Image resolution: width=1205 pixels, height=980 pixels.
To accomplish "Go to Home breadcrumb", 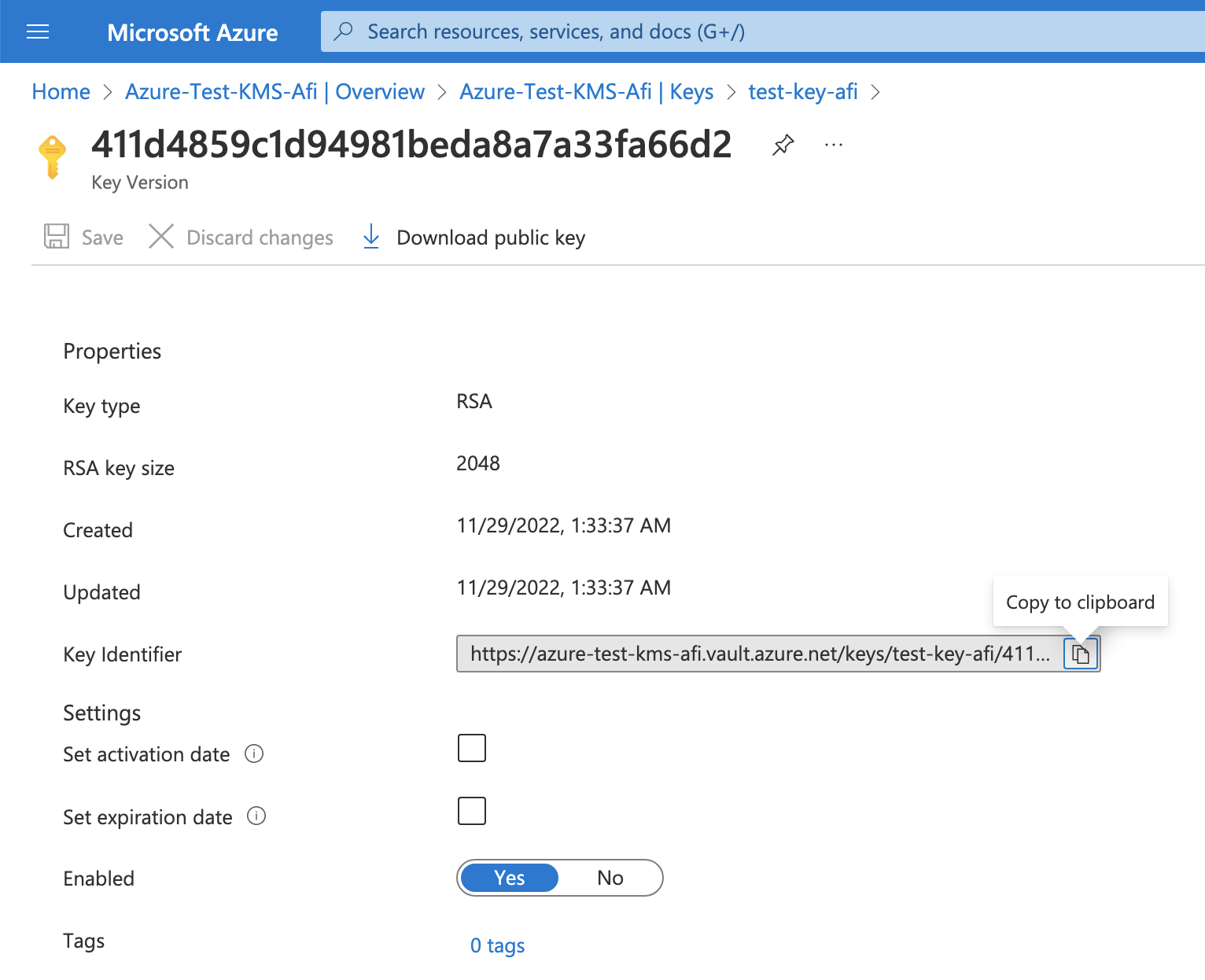I will tap(61, 92).
